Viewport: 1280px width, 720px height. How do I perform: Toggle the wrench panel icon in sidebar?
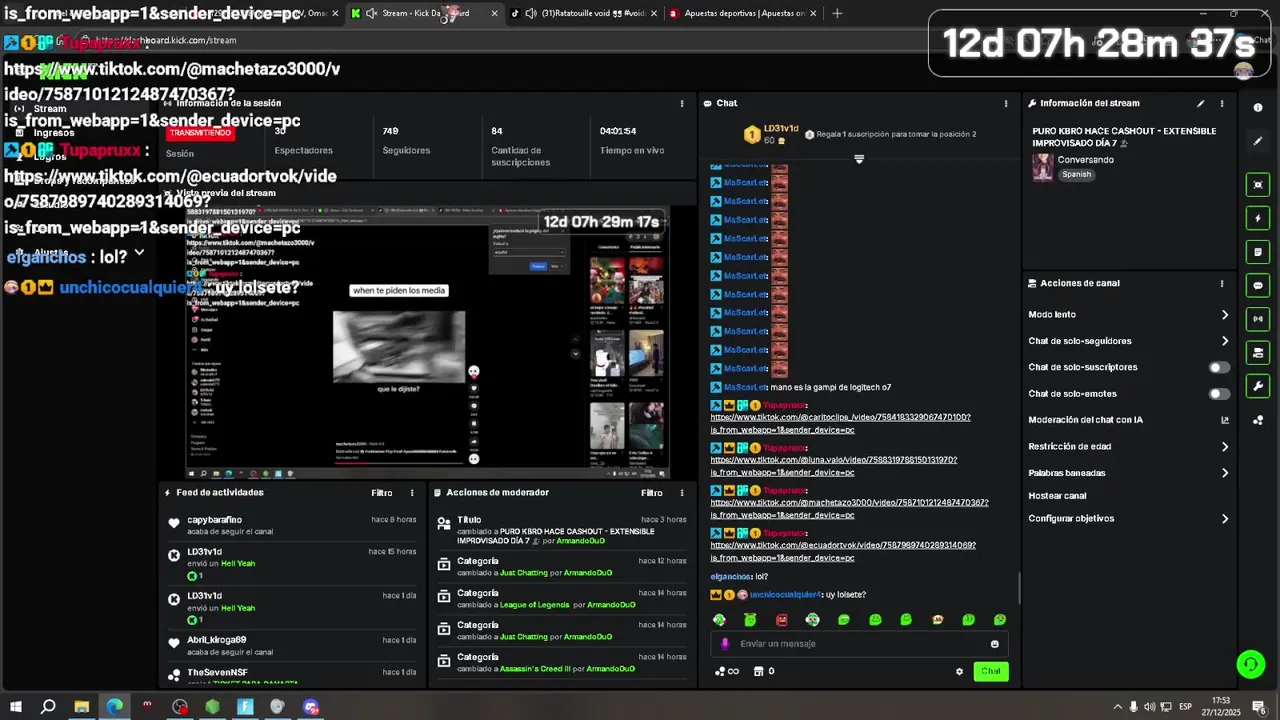point(1258,386)
